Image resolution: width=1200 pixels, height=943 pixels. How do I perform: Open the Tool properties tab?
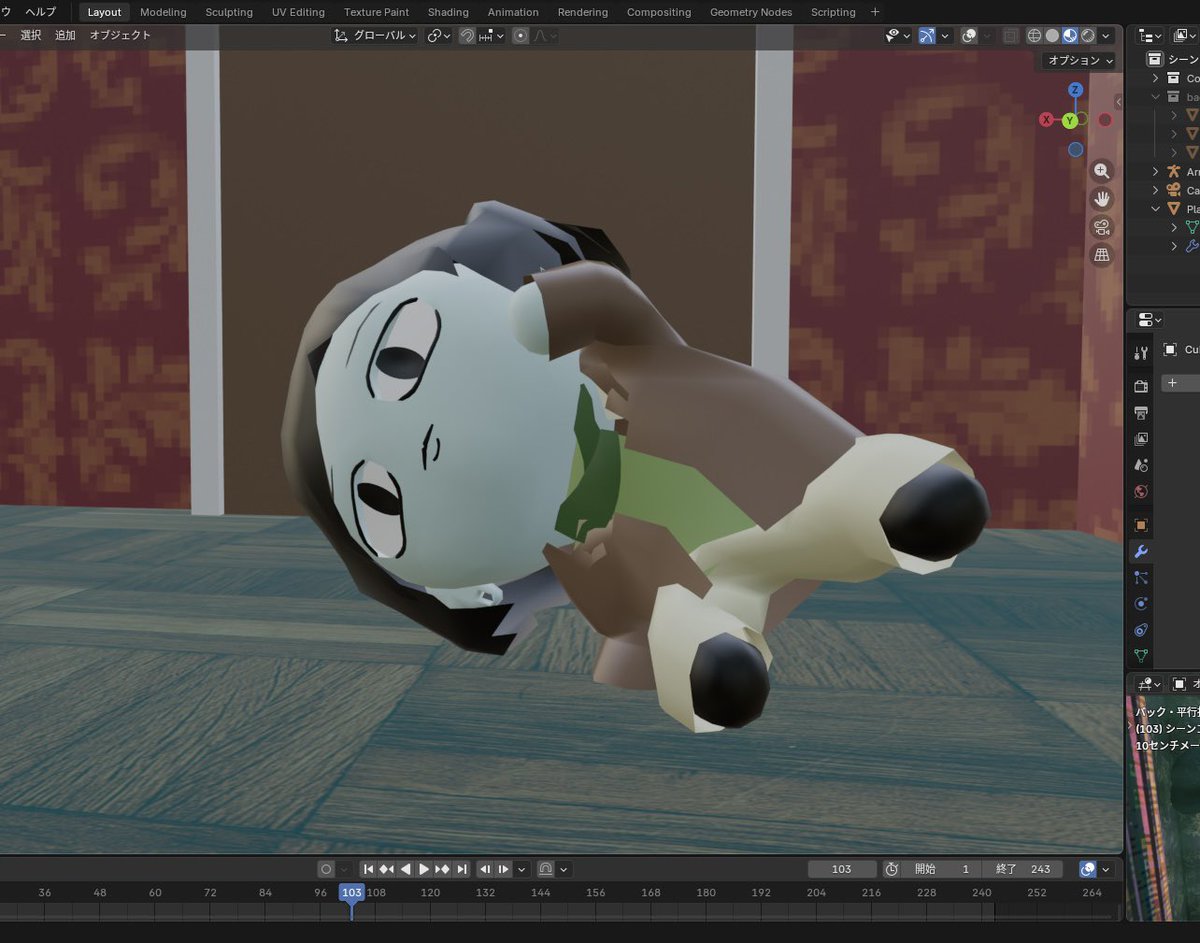(x=1141, y=352)
